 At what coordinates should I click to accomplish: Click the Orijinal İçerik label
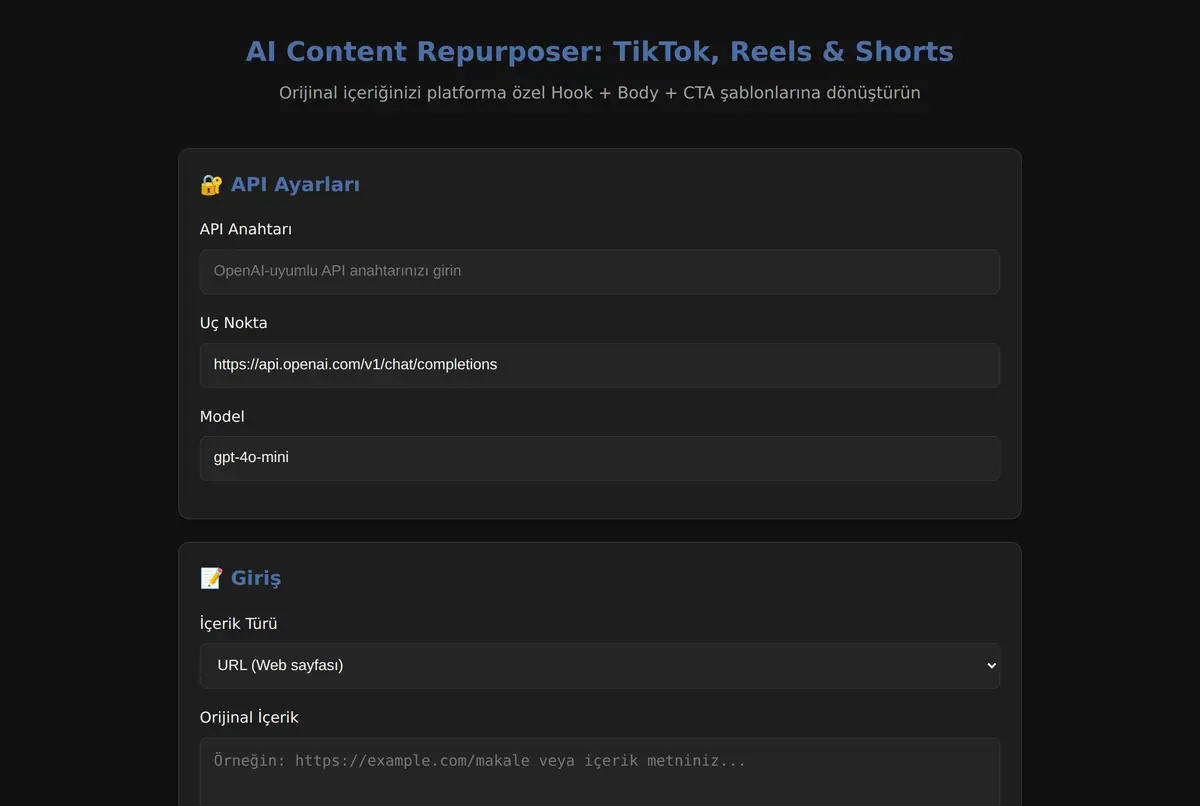coord(249,717)
